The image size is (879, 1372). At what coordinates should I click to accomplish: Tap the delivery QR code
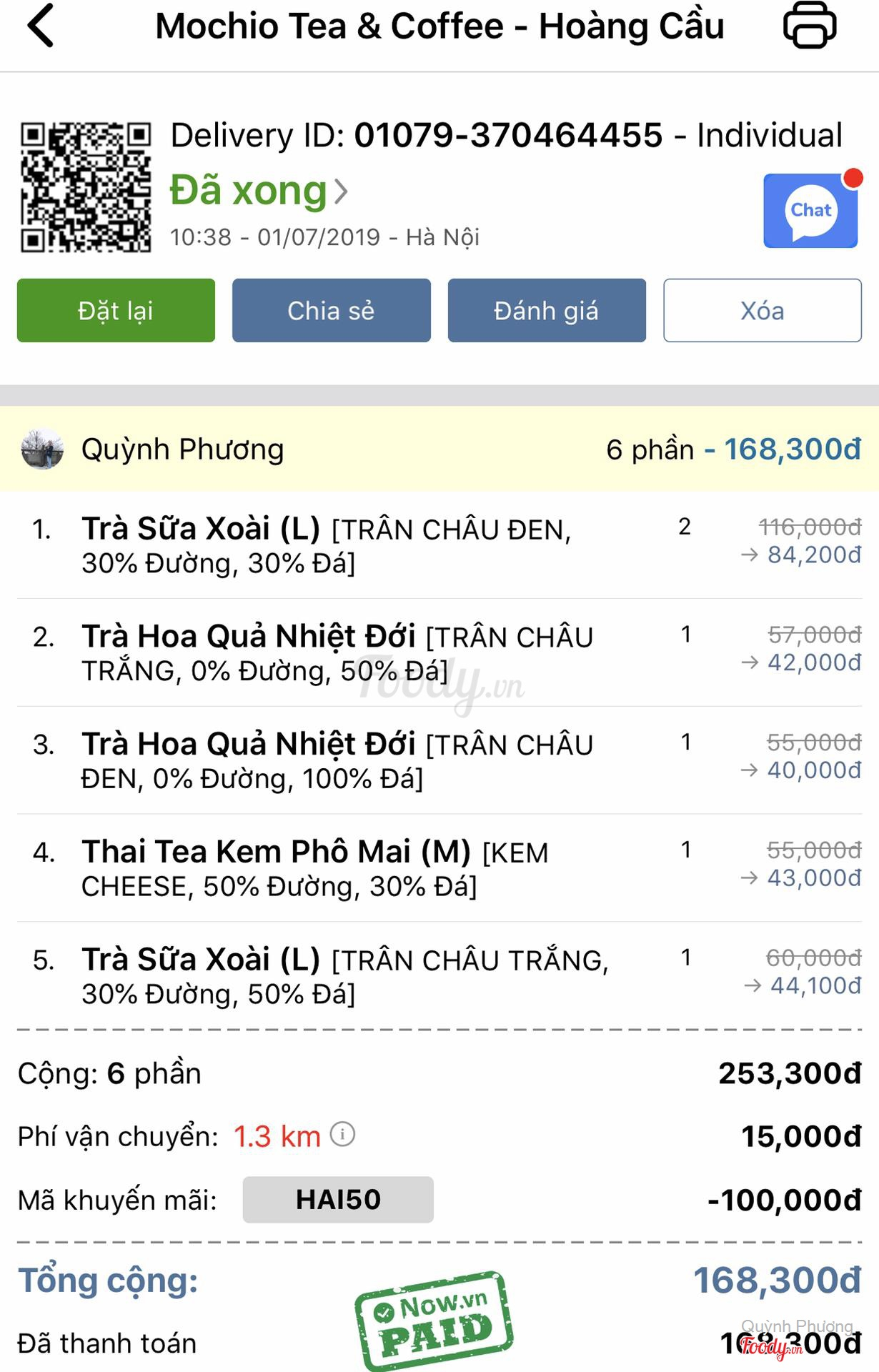[x=86, y=187]
